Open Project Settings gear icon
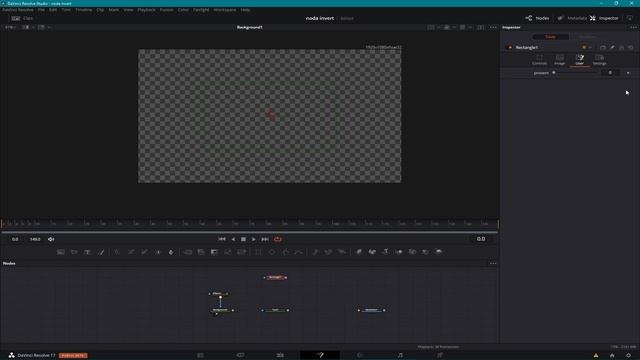Screen dimensions: 640x360 pyautogui.click(x=629, y=356)
